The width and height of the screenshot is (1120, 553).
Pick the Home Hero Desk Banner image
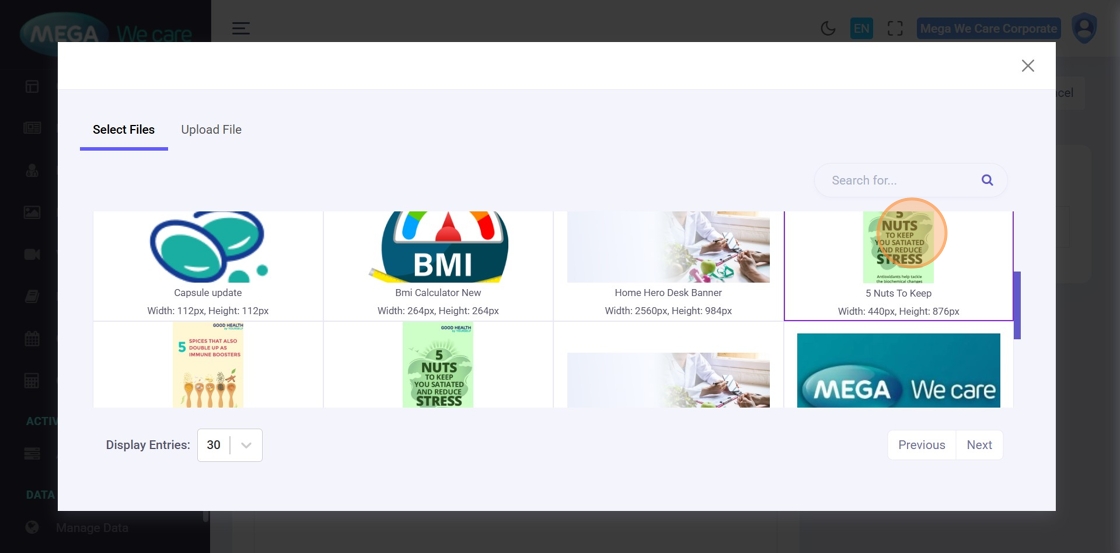pos(669,266)
